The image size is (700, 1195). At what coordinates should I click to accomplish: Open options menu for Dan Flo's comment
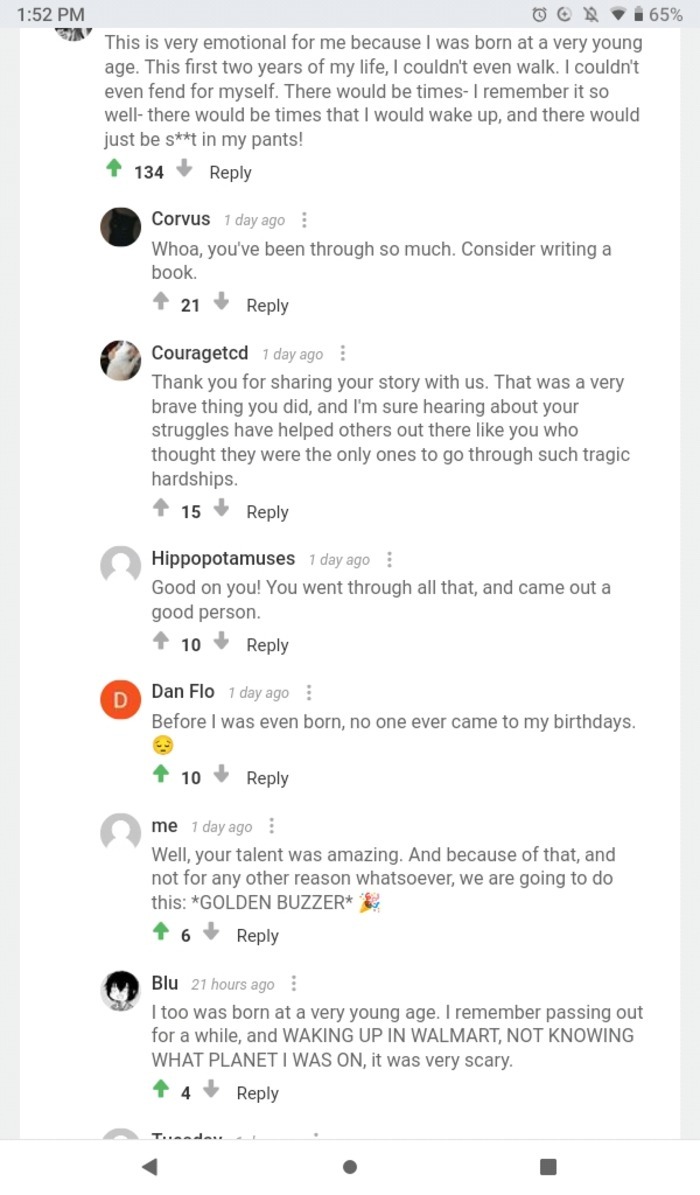tap(308, 691)
